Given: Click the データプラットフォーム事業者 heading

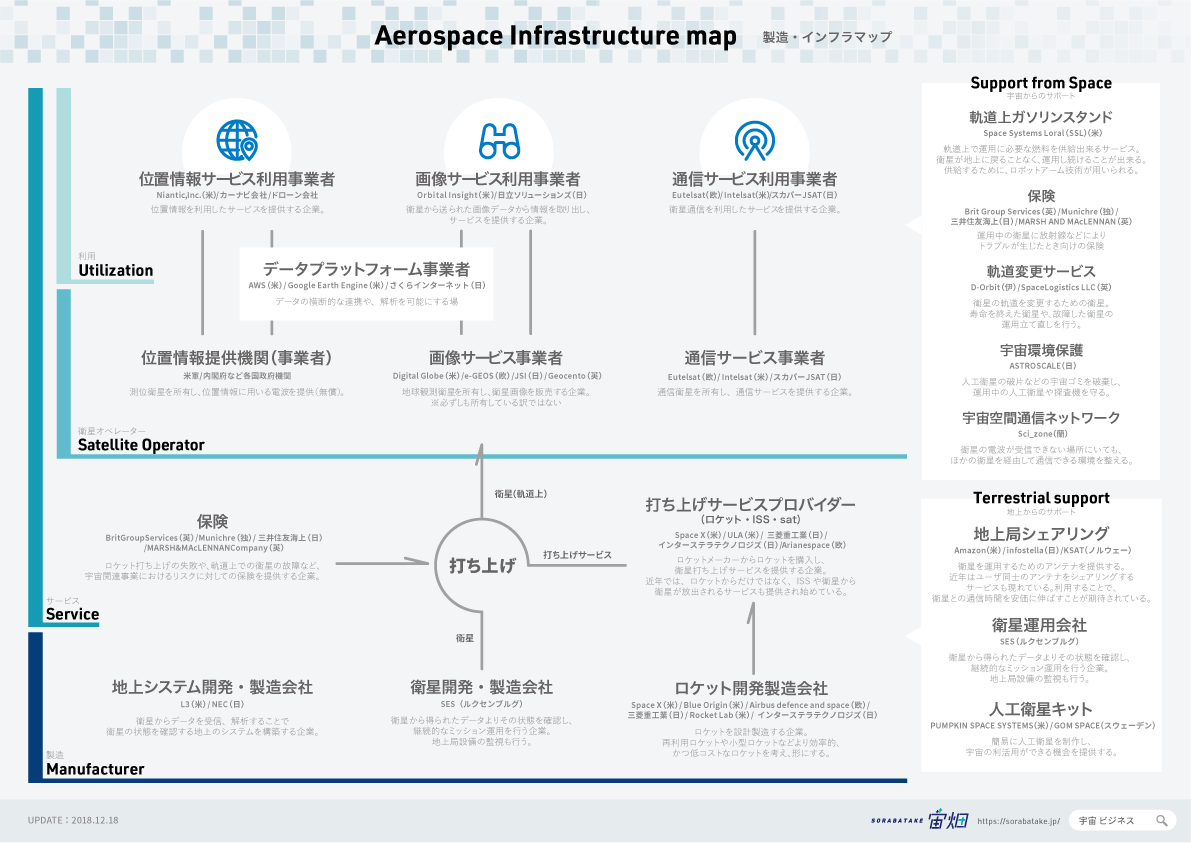Looking at the screenshot, I should 366,269.
